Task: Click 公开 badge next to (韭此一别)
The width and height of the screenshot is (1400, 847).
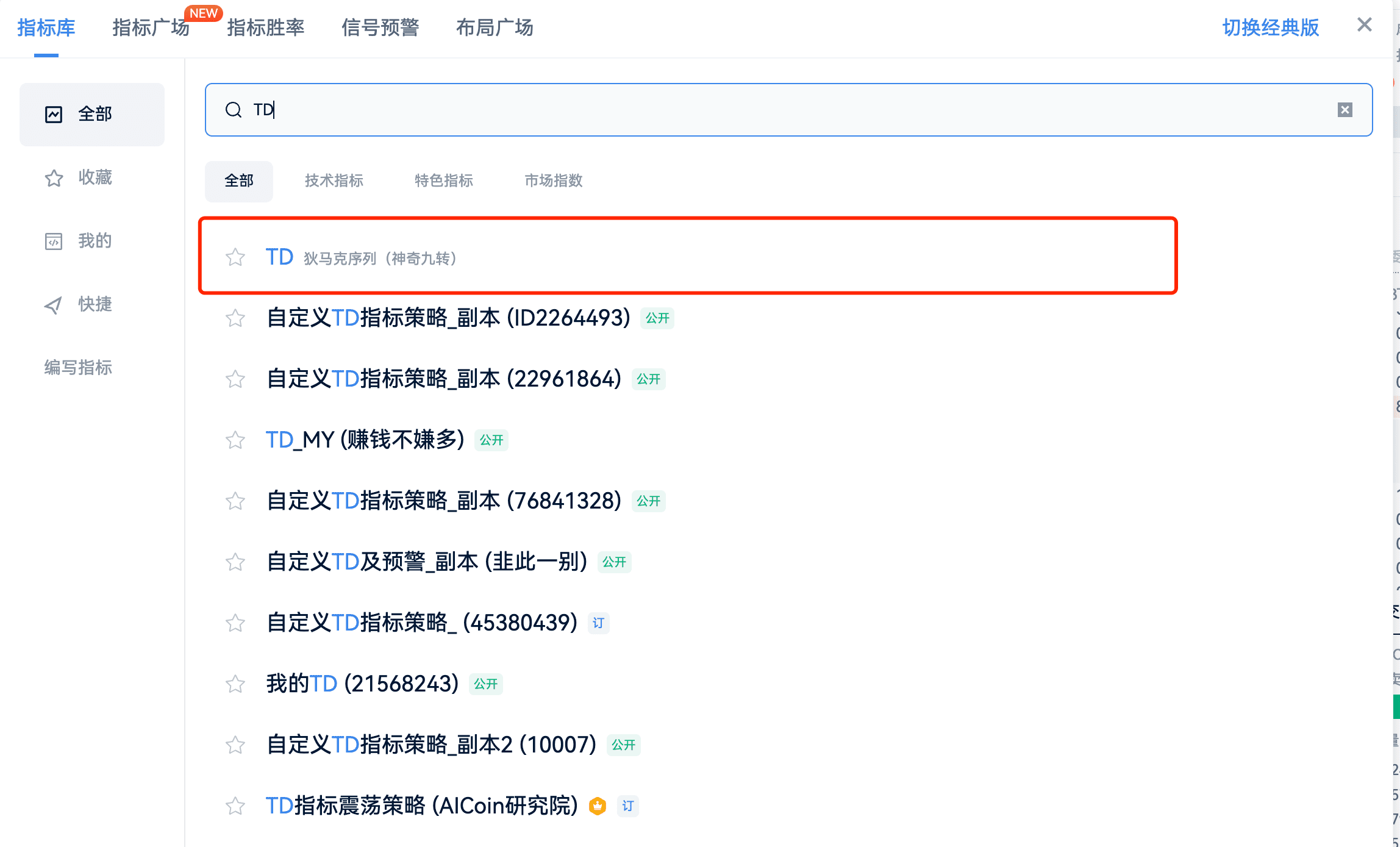Action: pyautogui.click(x=615, y=562)
